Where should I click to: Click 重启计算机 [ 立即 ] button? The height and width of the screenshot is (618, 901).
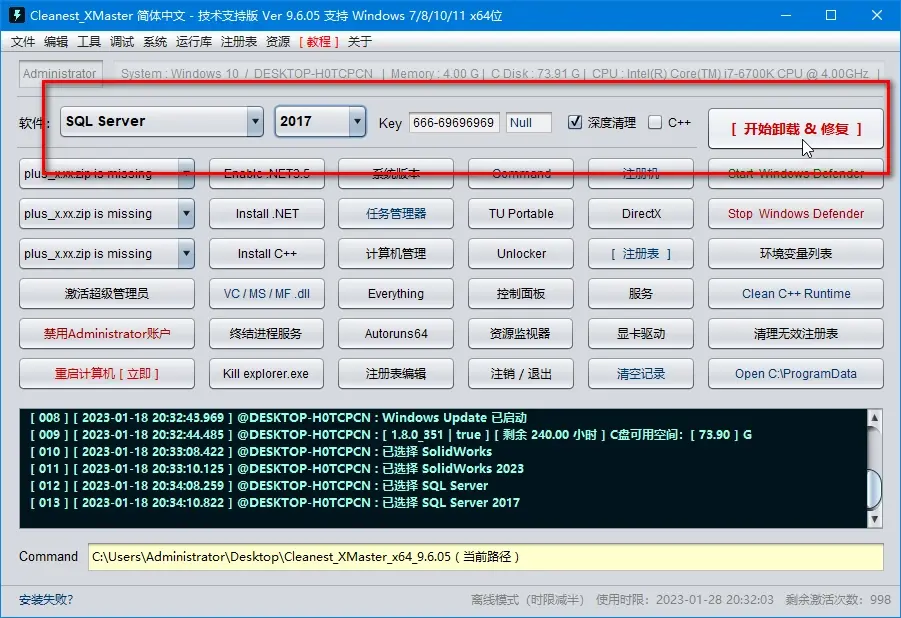point(106,374)
